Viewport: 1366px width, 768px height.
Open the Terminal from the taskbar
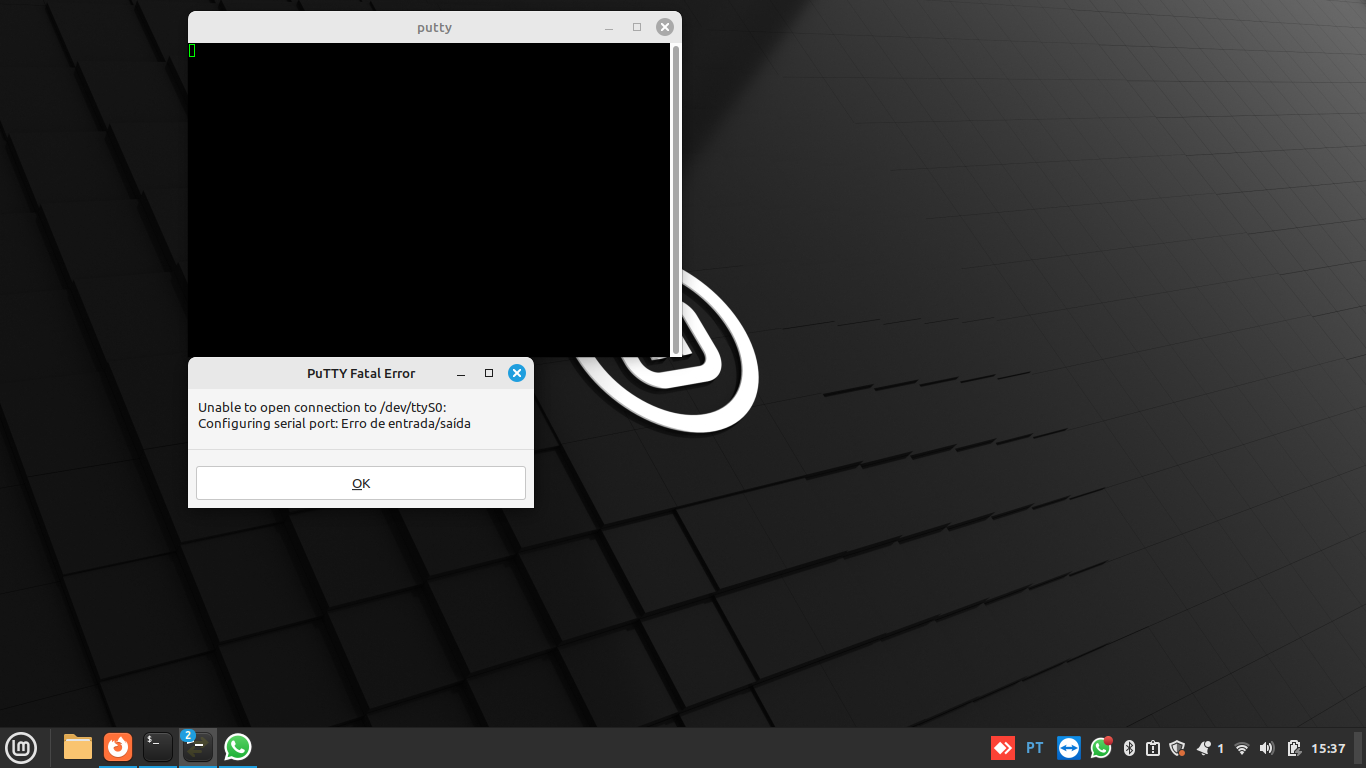point(158,747)
